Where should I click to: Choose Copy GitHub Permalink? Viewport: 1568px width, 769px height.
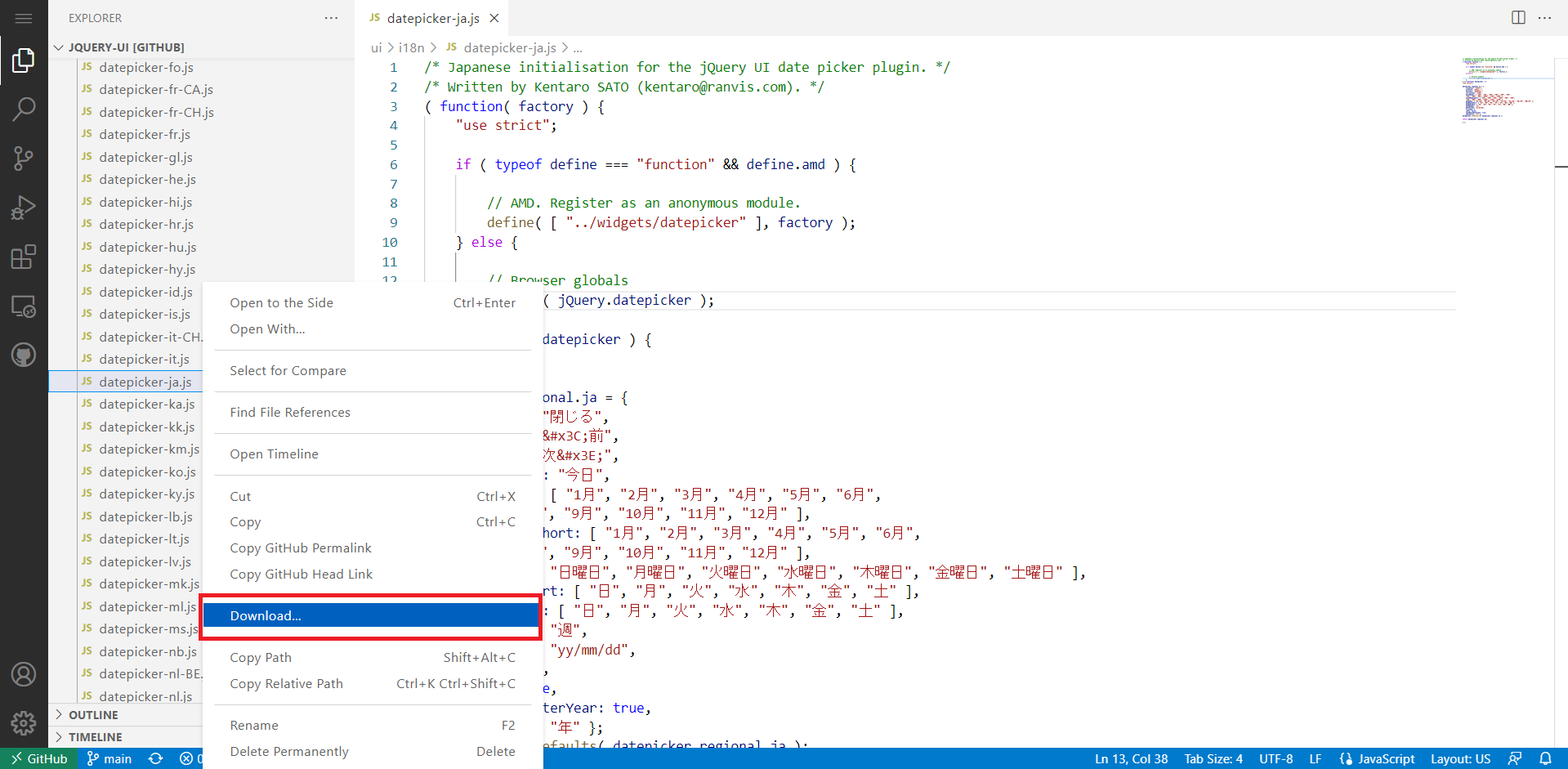click(373, 548)
